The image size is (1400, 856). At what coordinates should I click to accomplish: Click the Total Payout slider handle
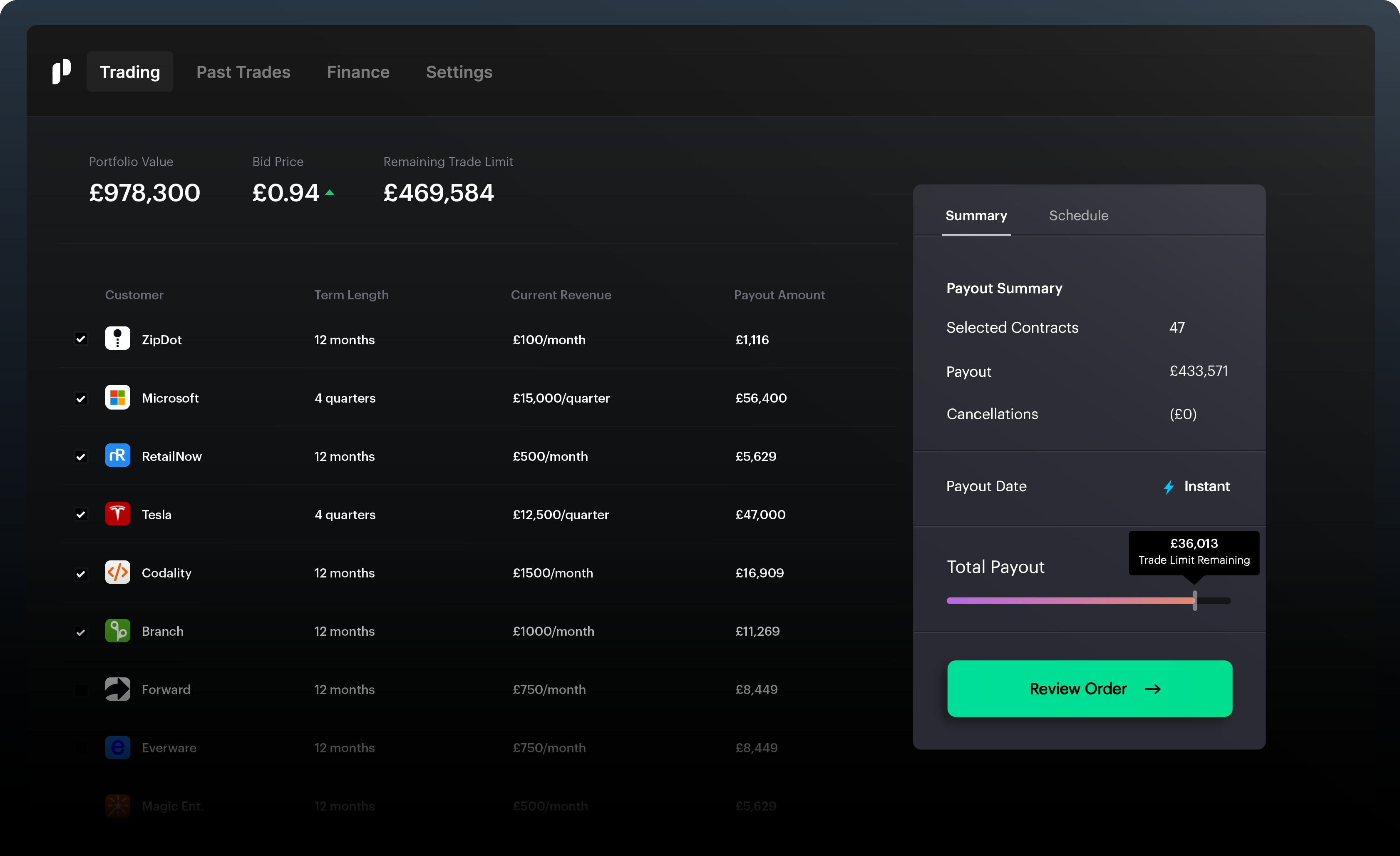(x=1195, y=600)
